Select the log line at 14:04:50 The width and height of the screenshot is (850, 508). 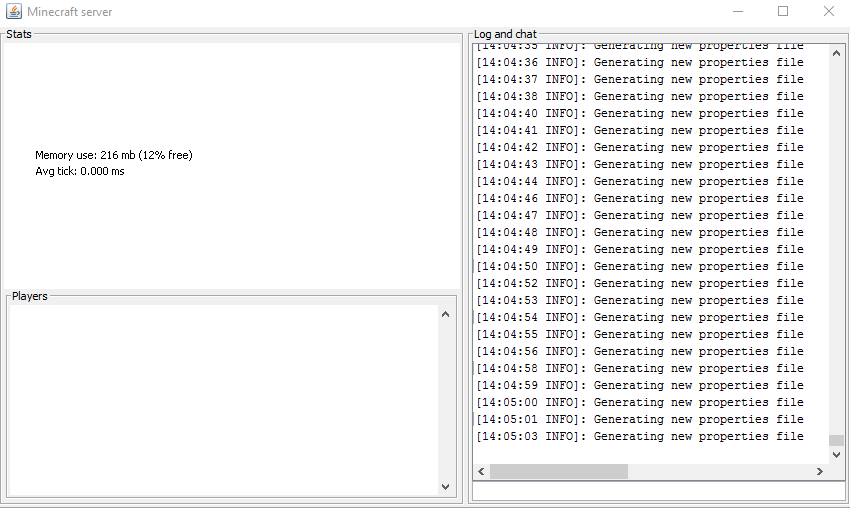[640, 266]
